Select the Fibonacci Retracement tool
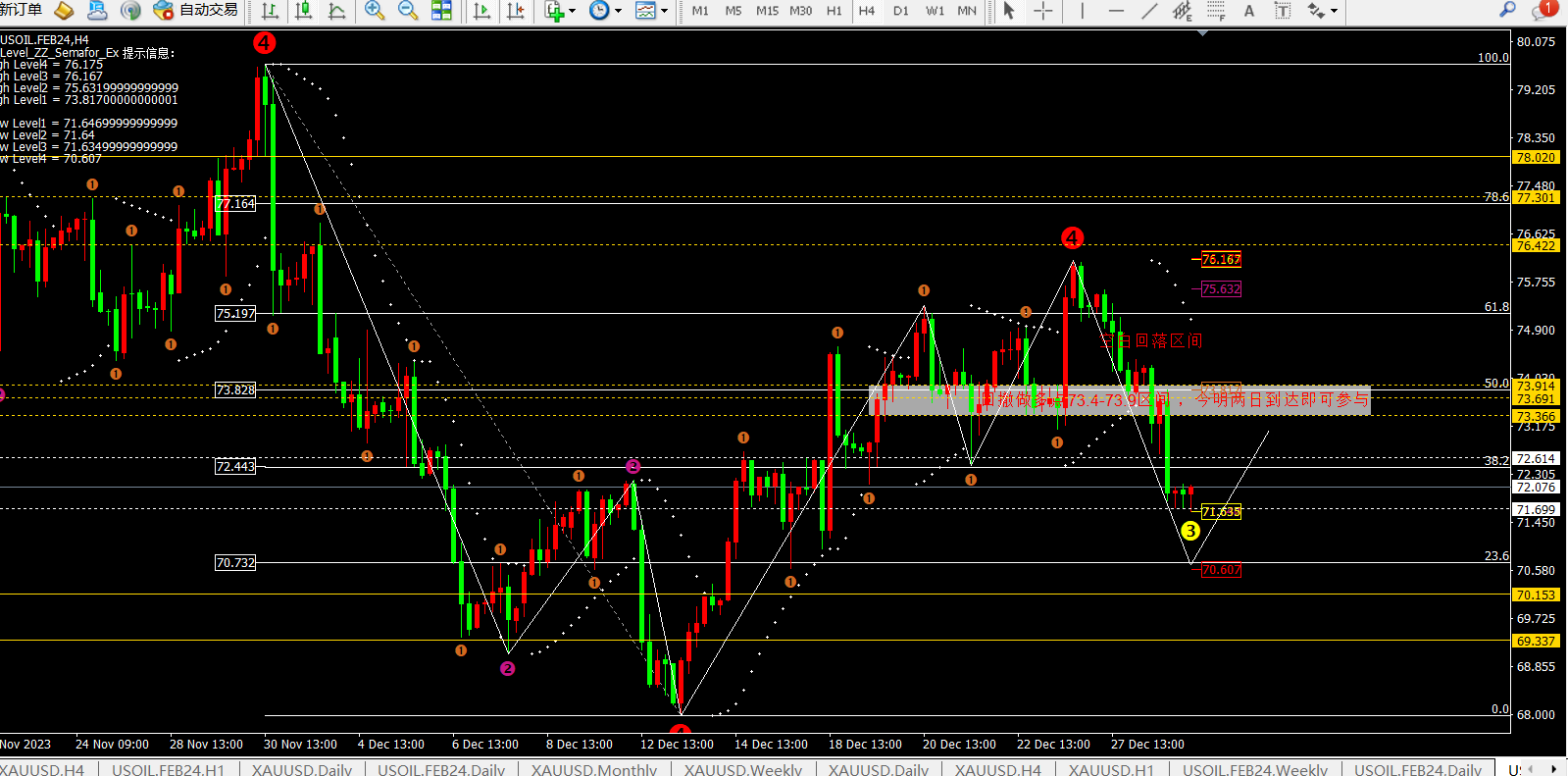The width and height of the screenshot is (1568, 776). [1183, 11]
